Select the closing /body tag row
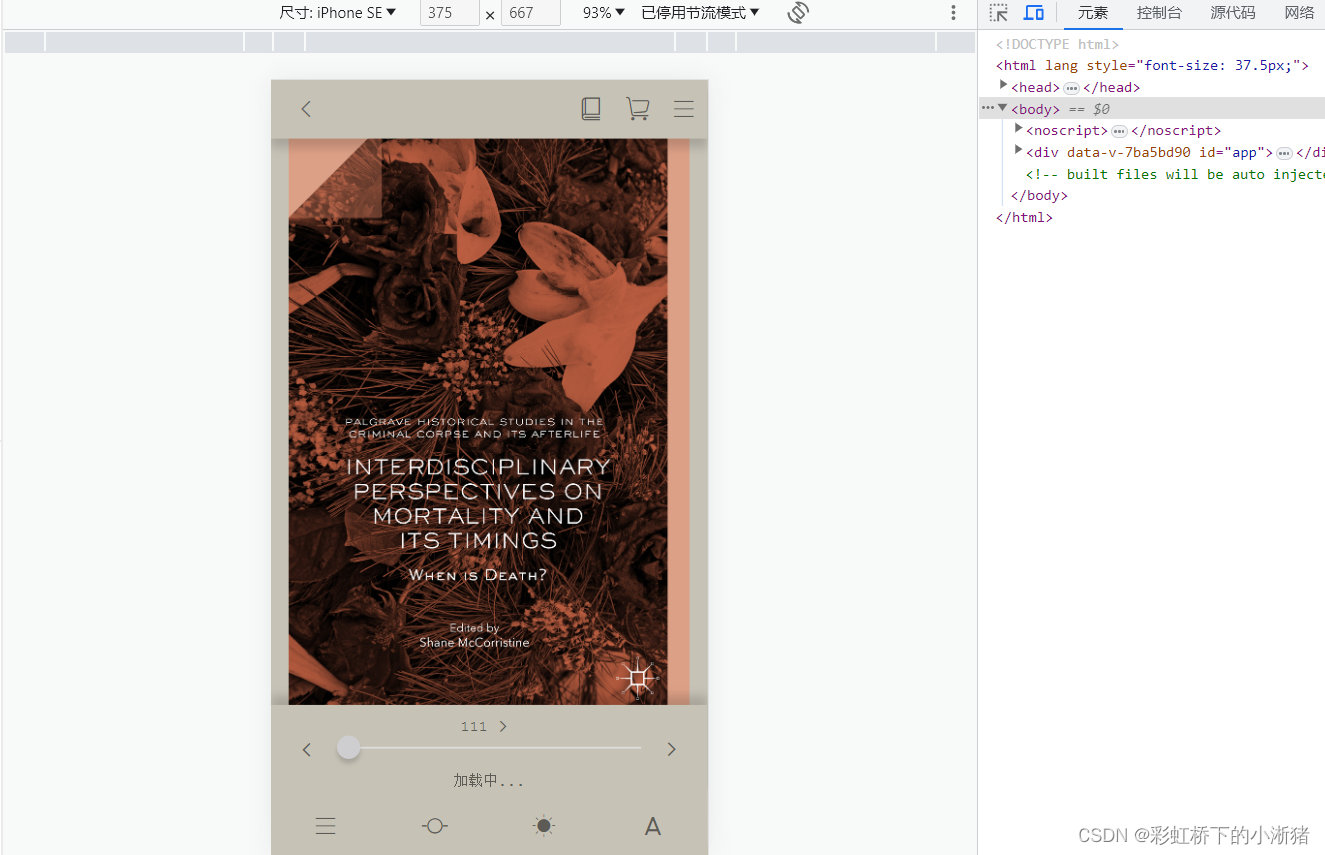 [1152, 196]
